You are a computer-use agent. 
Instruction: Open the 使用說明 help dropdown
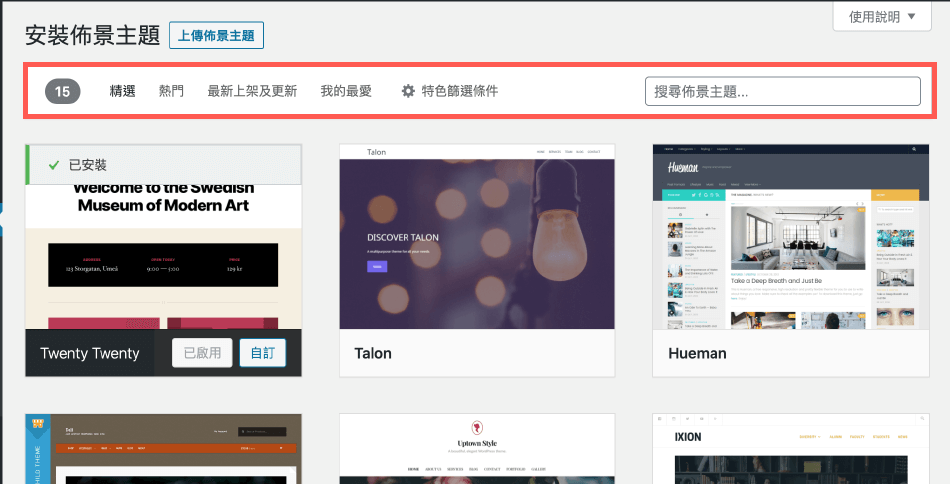pyautogui.click(x=882, y=16)
